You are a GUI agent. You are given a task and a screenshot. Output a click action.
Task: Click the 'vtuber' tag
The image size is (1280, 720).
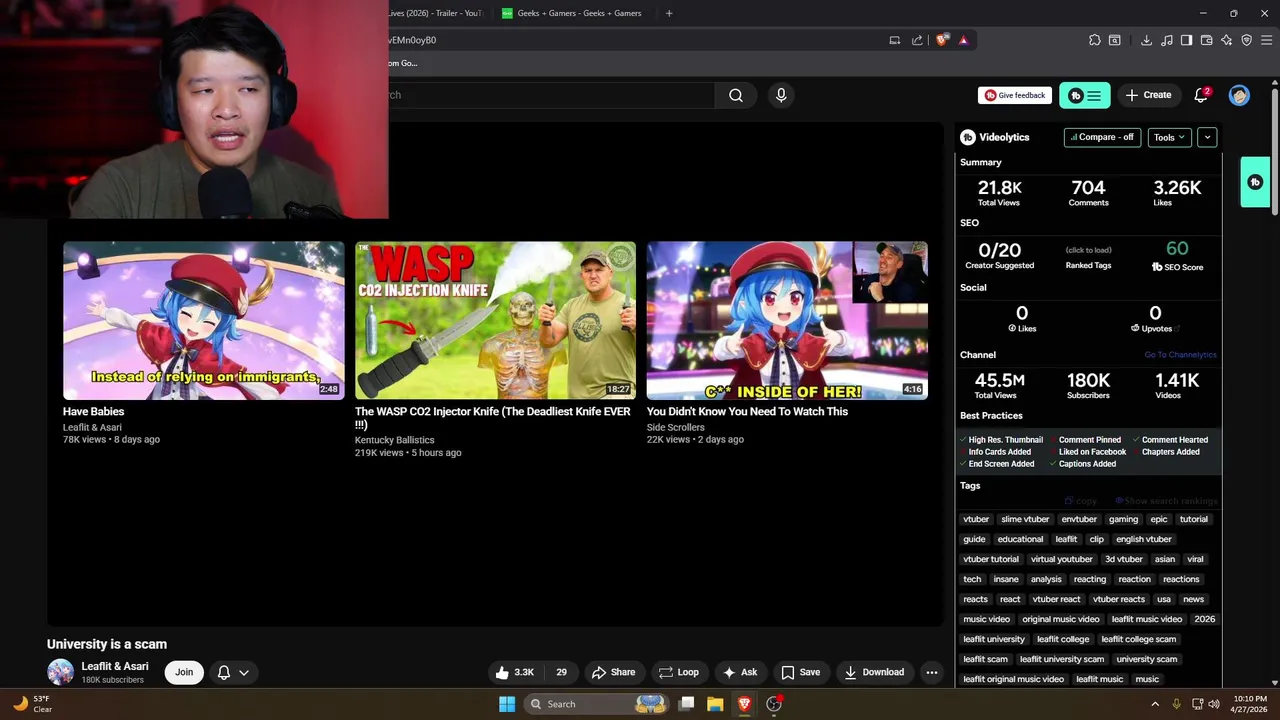[976, 519]
